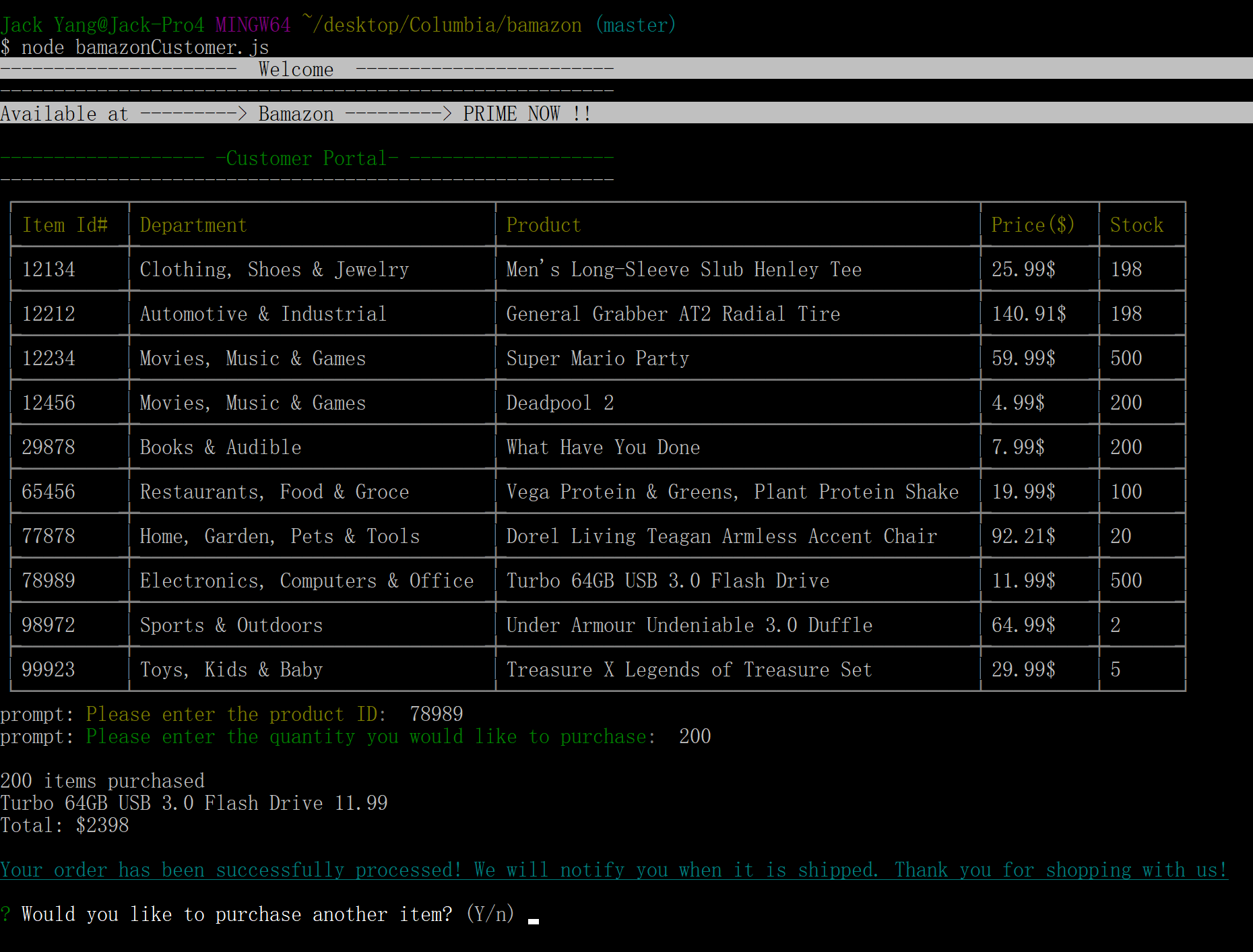The image size is (1253, 952).
Task: Click the 64.99$ price cell
Action: (1023, 625)
